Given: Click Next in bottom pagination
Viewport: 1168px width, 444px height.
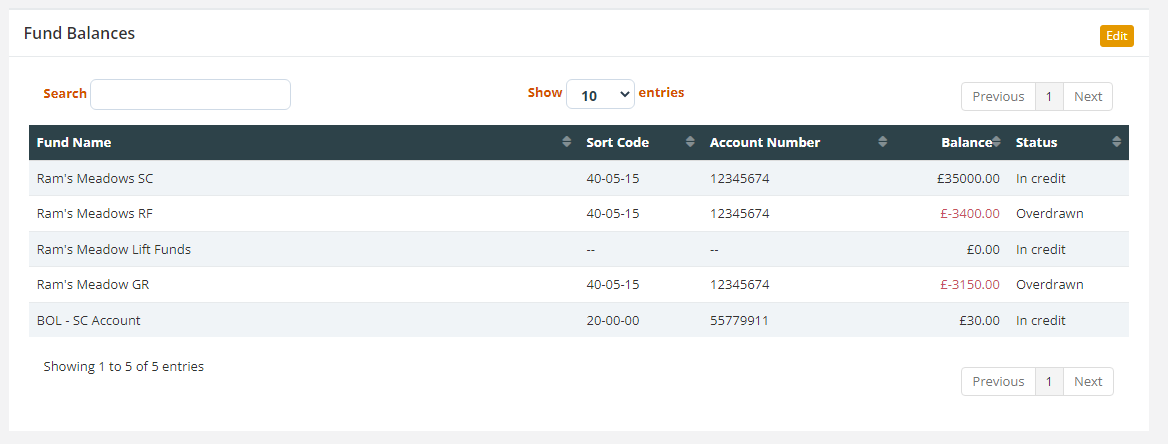Looking at the screenshot, I should tap(1088, 381).
